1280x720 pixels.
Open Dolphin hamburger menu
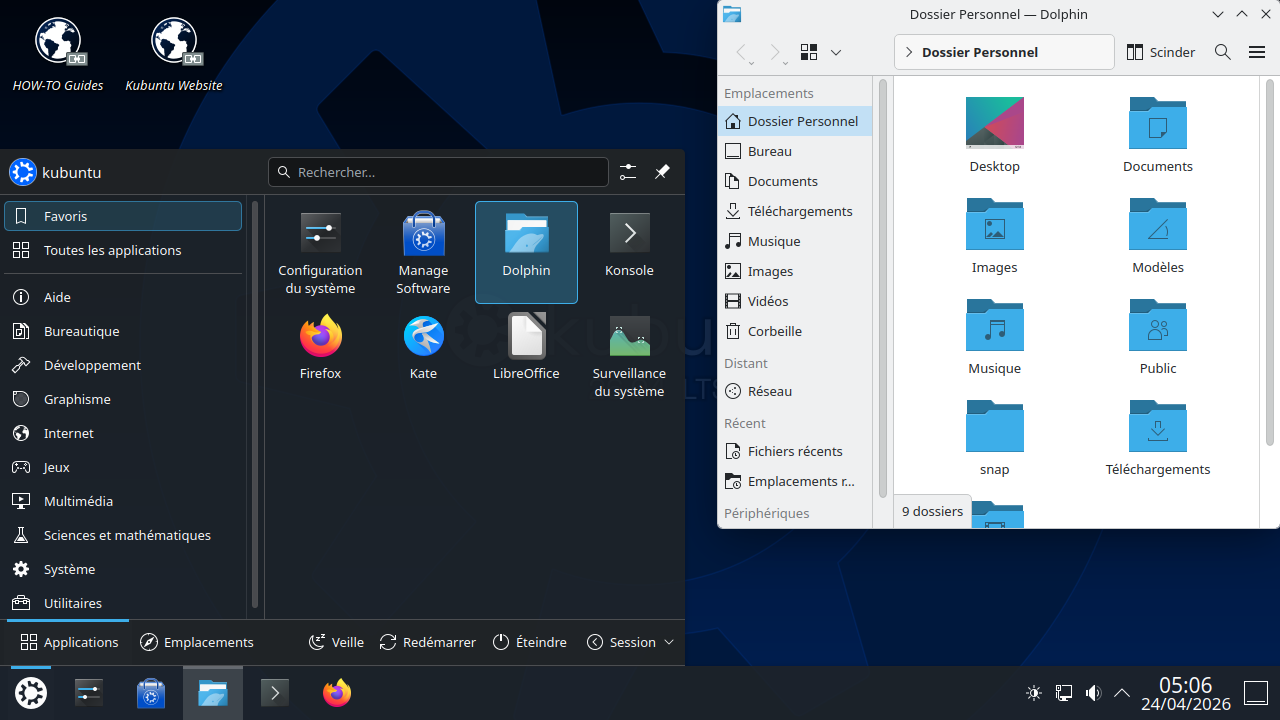point(1257,52)
